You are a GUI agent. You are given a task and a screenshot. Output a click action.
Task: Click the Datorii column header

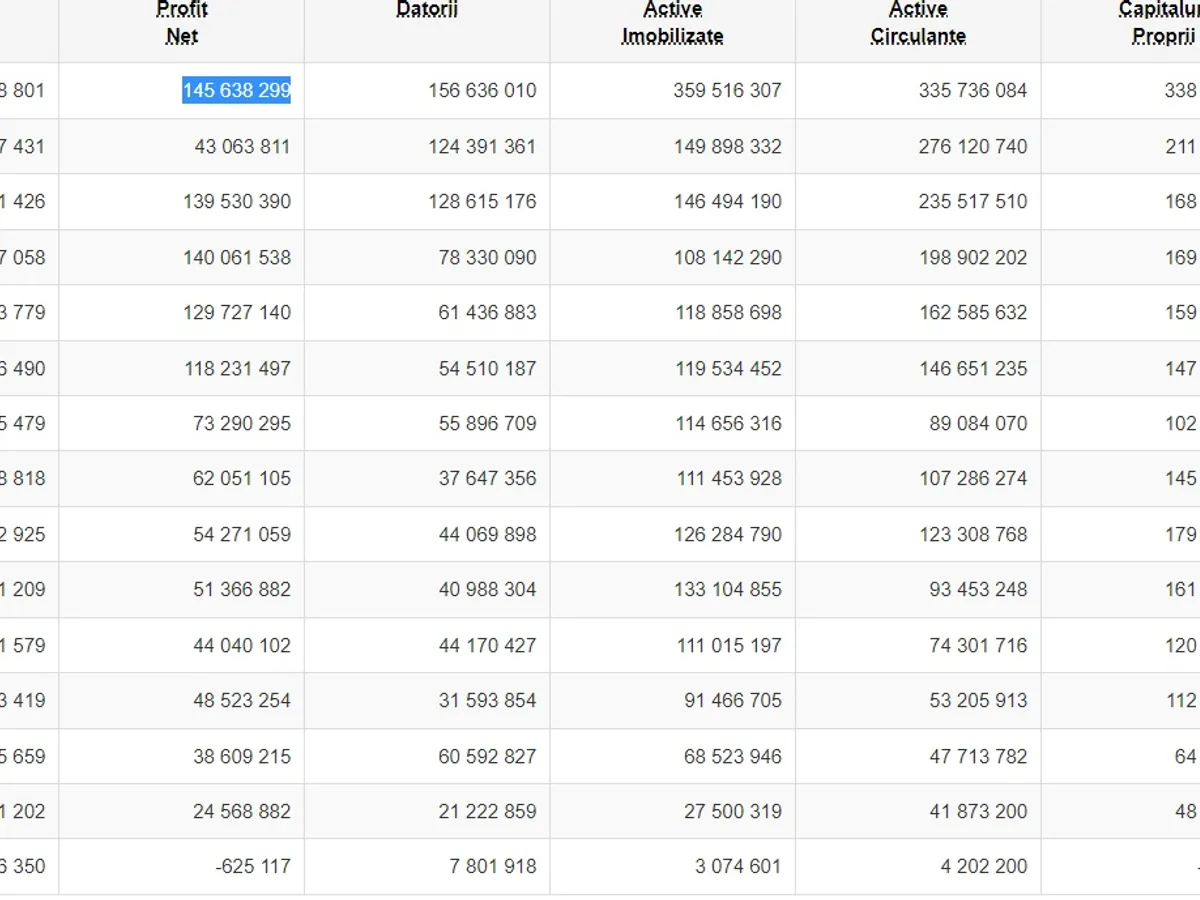(427, 11)
